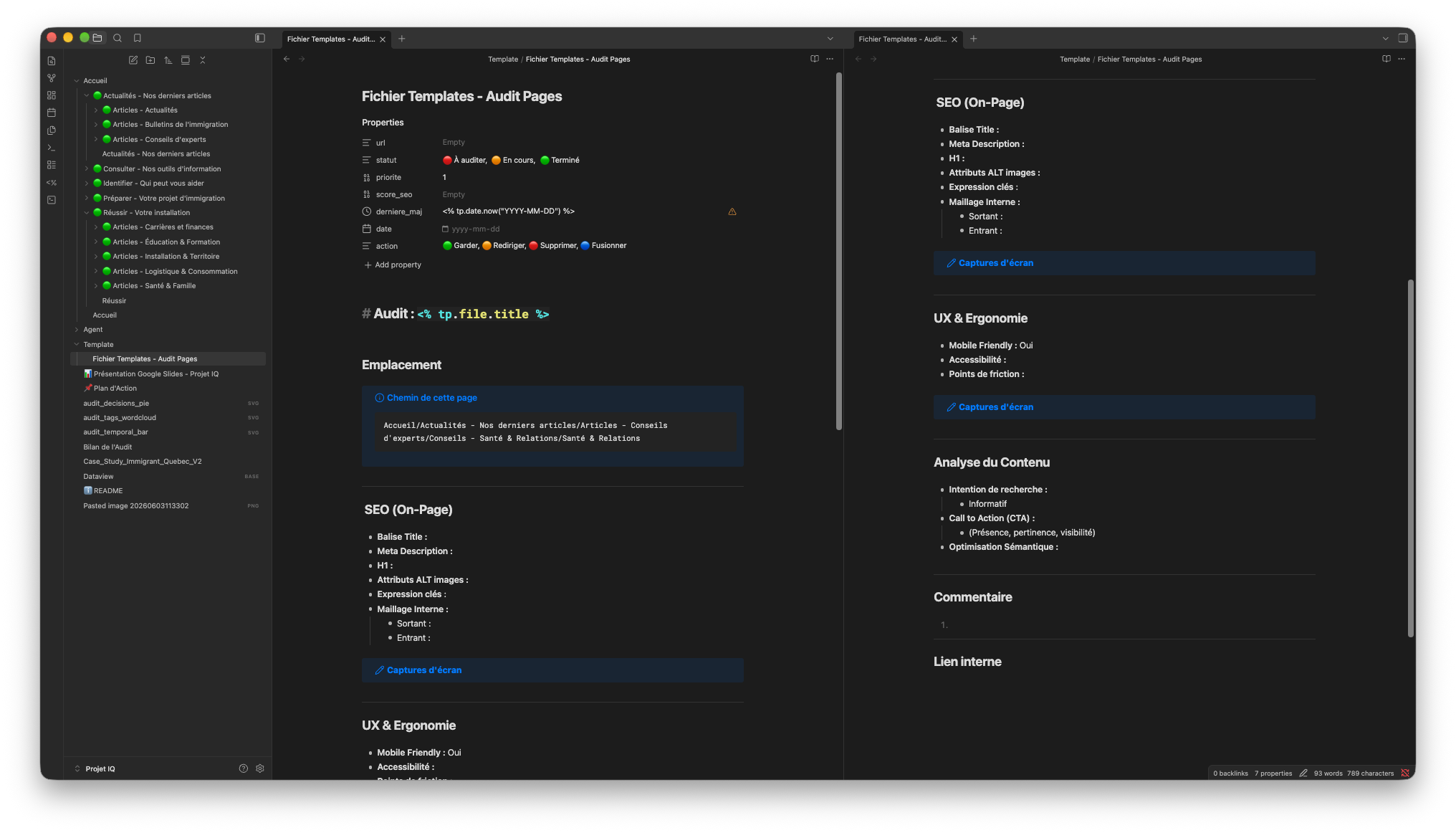This screenshot has height=833, width=1456.
Task: Expand Consulter - Nos outils d'information folder
Action: pyautogui.click(x=87, y=168)
